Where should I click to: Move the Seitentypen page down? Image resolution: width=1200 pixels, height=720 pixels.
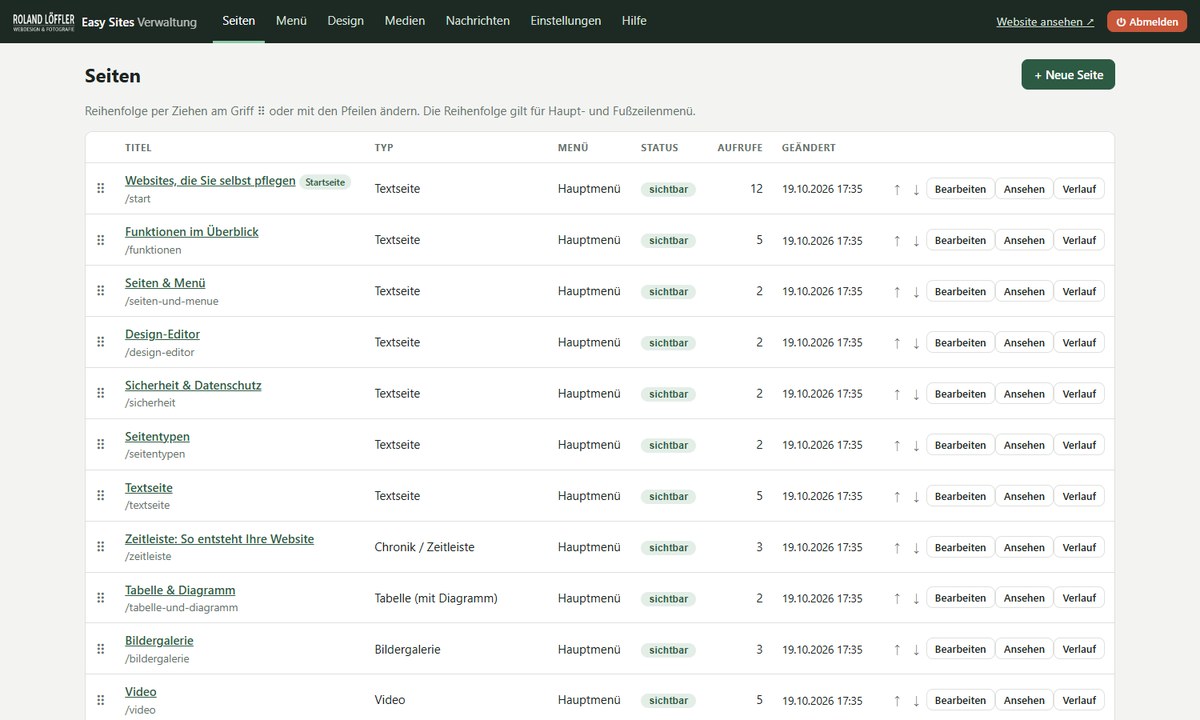point(916,445)
